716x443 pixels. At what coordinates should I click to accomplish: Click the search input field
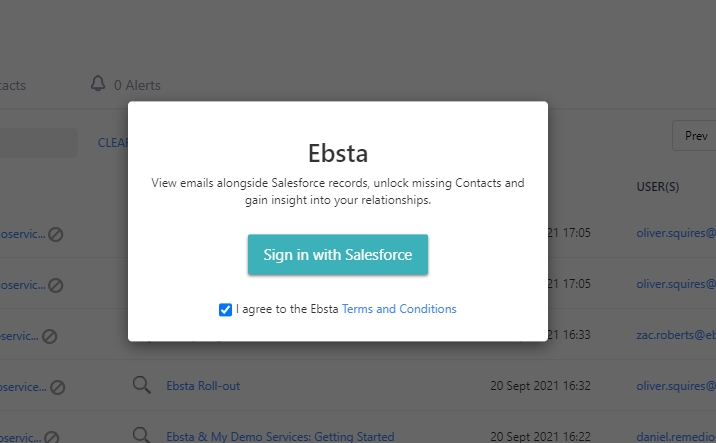coord(38,143)
